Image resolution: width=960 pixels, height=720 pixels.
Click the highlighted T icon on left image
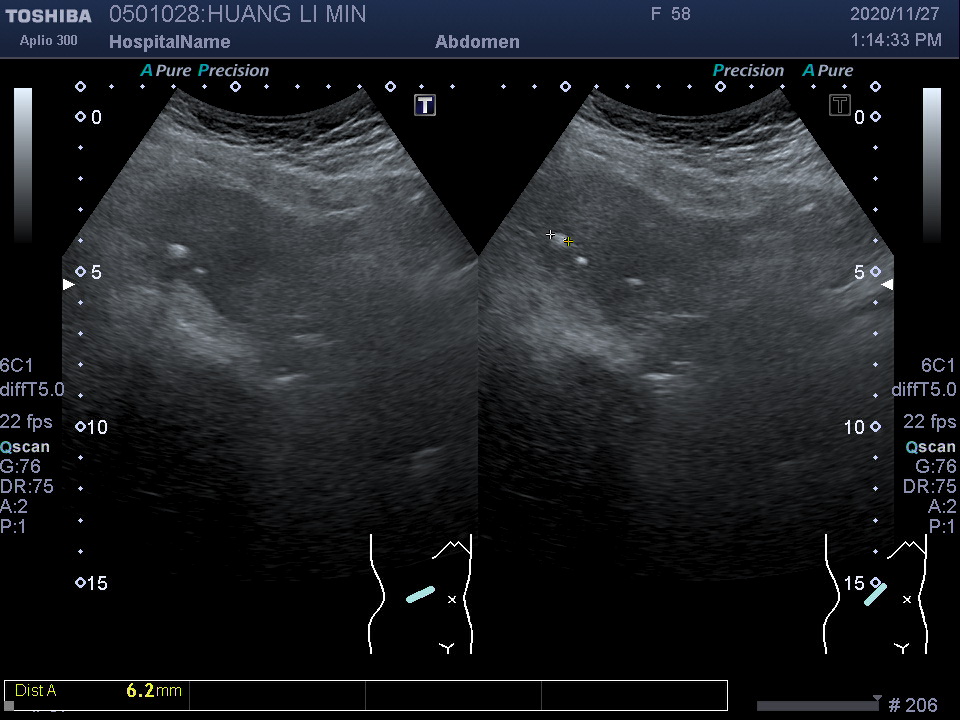click(x=425, y=105)
